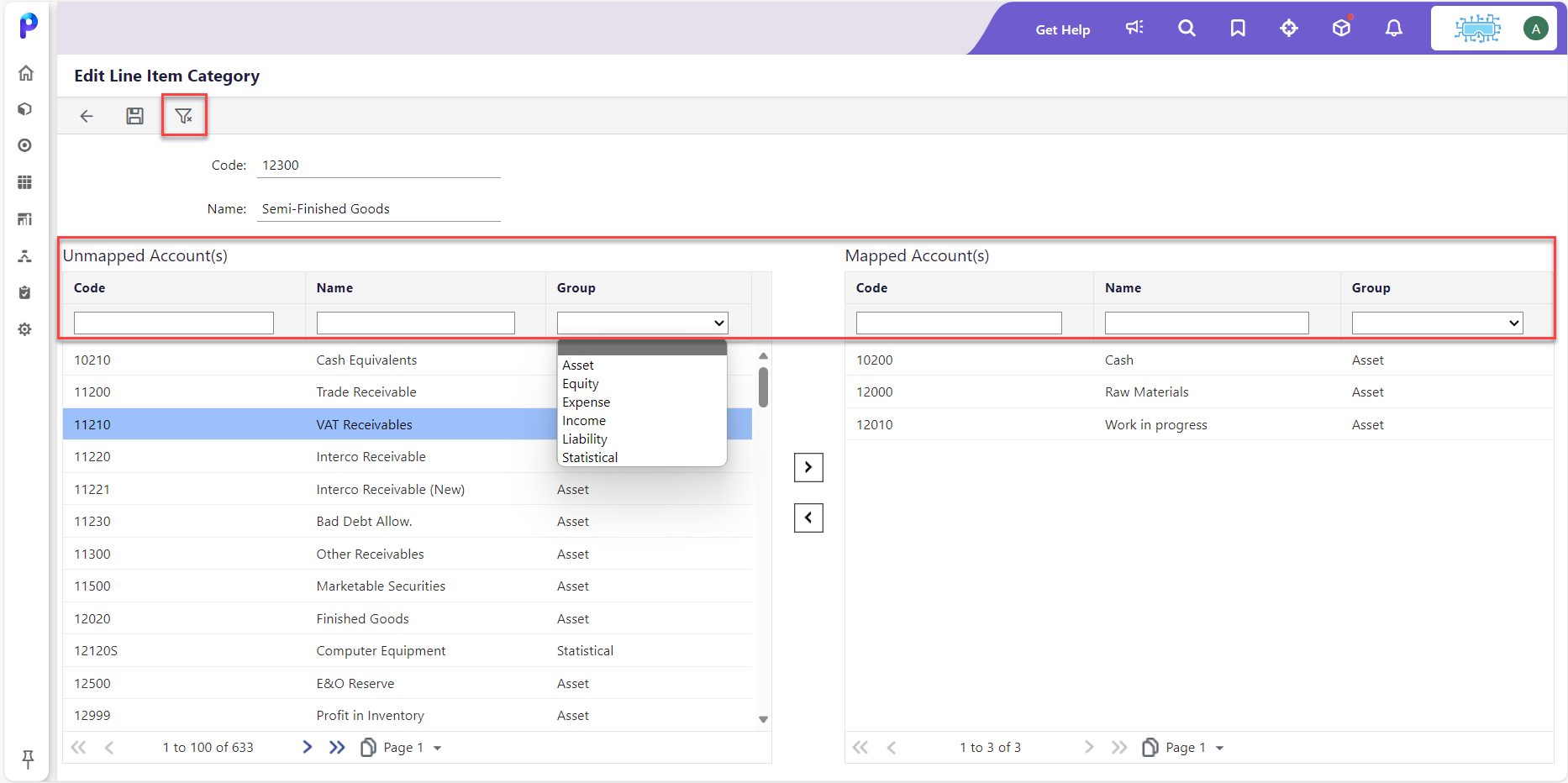Edit the Code field showing 12300

pos(379,166)
